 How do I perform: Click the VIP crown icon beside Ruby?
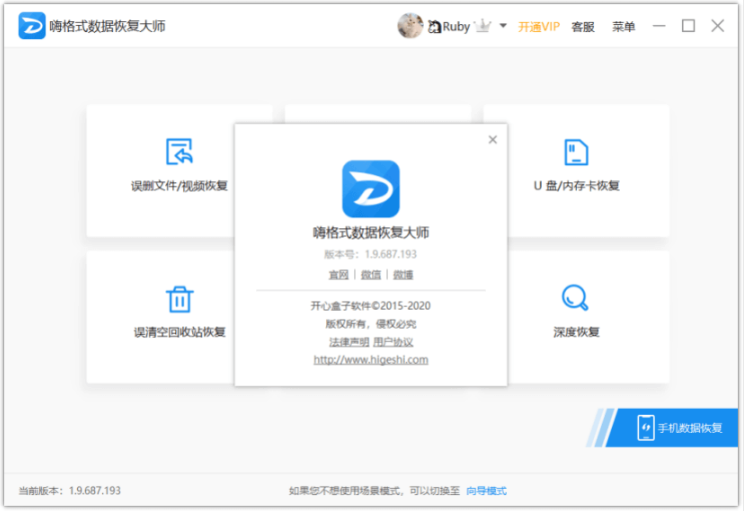coord(483,26)
